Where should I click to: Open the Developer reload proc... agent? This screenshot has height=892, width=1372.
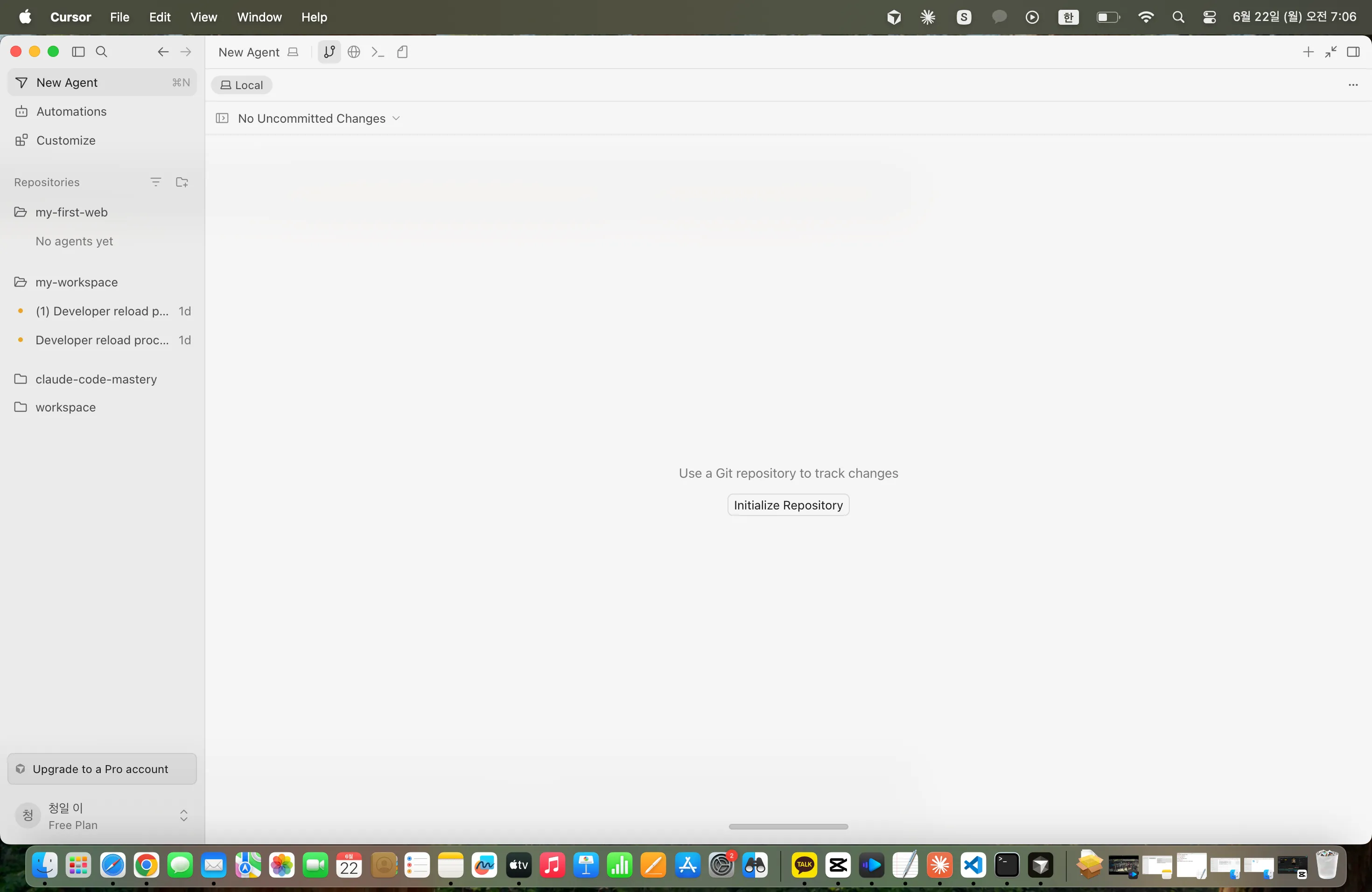coord(102,340)
